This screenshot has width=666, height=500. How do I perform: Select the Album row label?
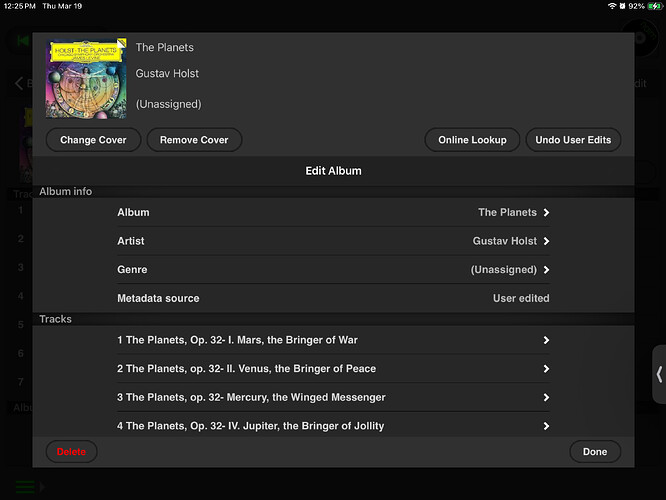coord(133,212)
